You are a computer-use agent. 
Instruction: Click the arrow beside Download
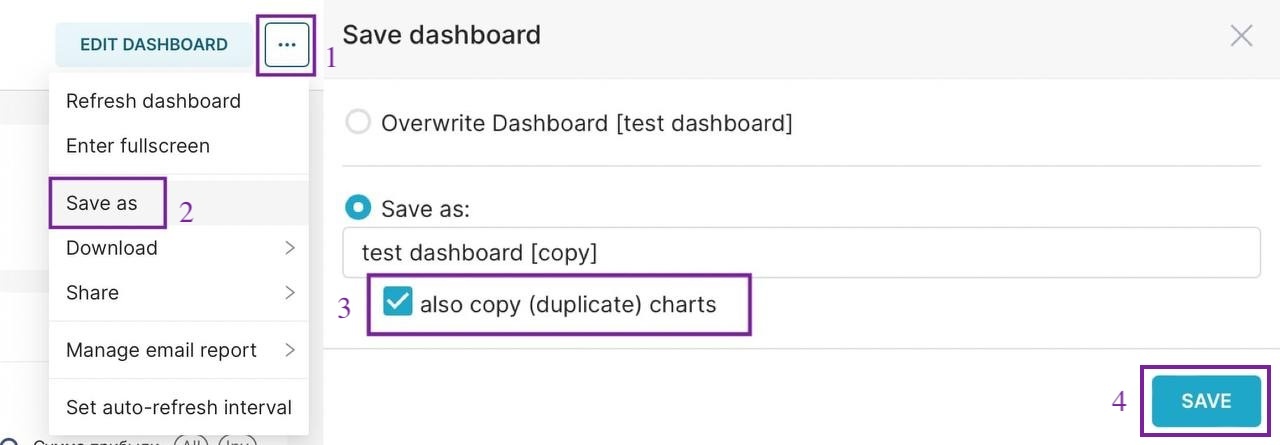pyautogui.click(x=290, y=248)
